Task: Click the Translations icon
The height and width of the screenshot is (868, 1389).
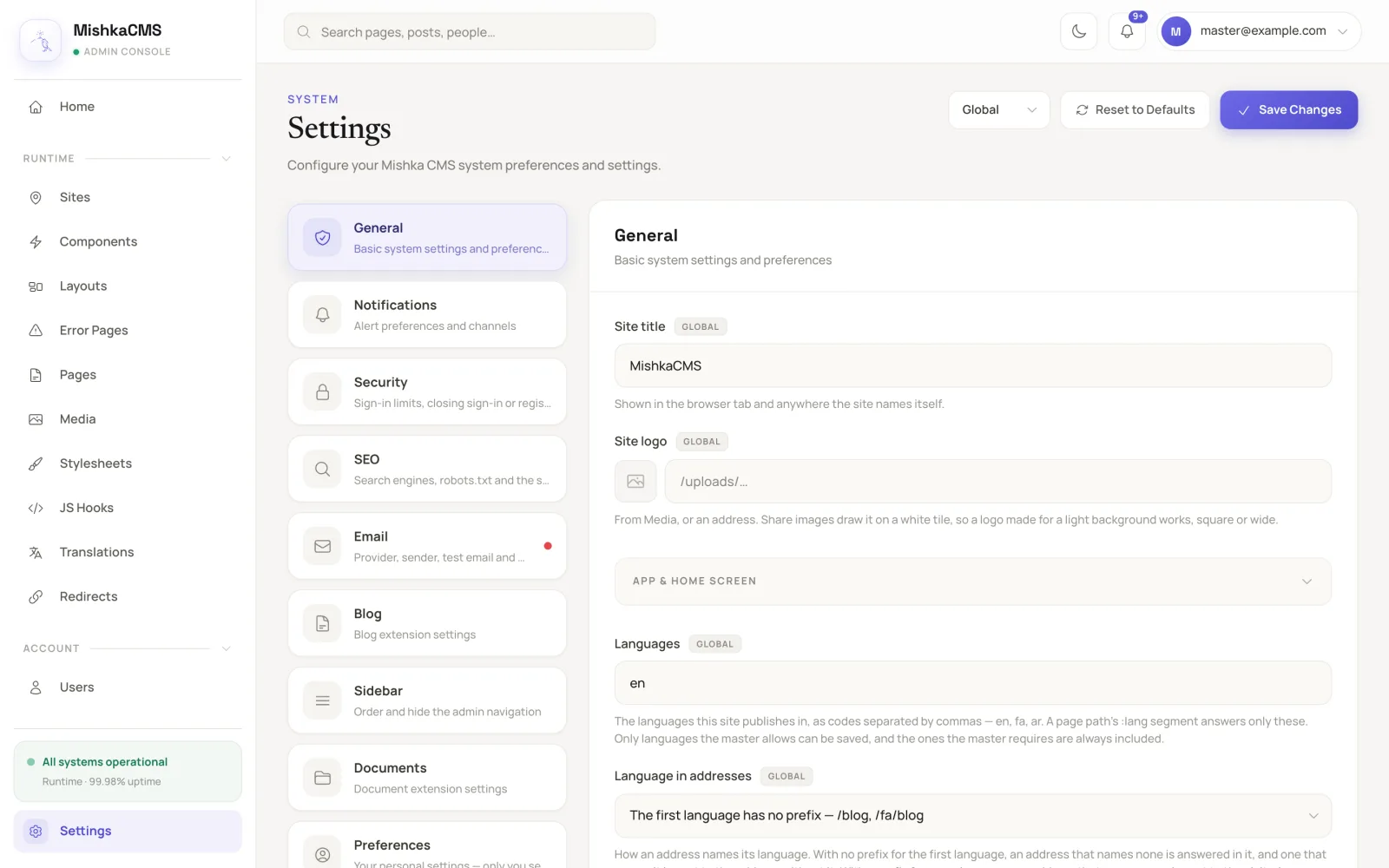Action: coord(36,552)
